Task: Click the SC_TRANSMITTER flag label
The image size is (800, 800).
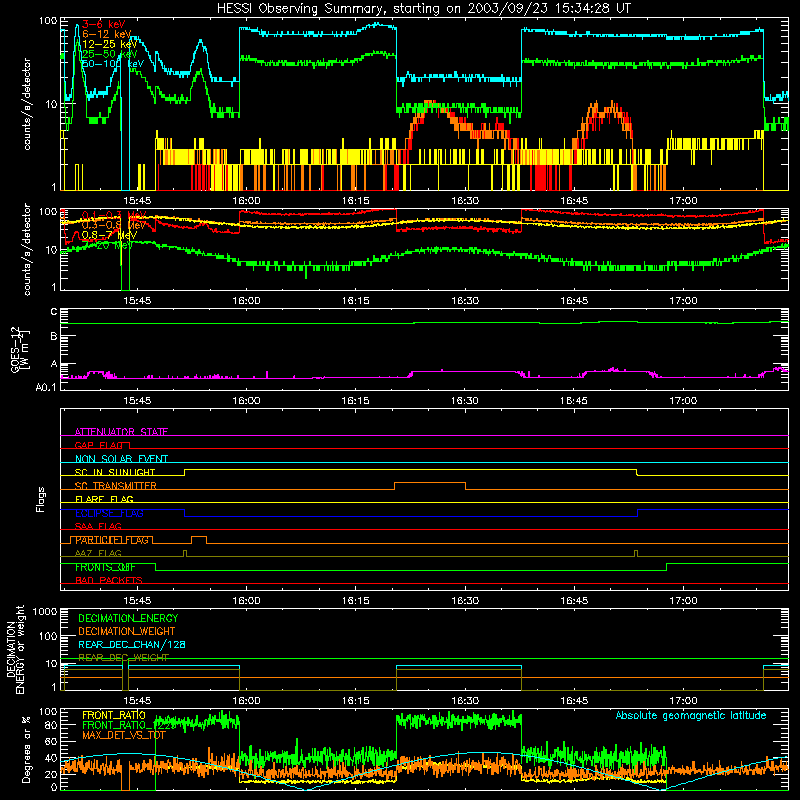Action: tap(116, 485)
